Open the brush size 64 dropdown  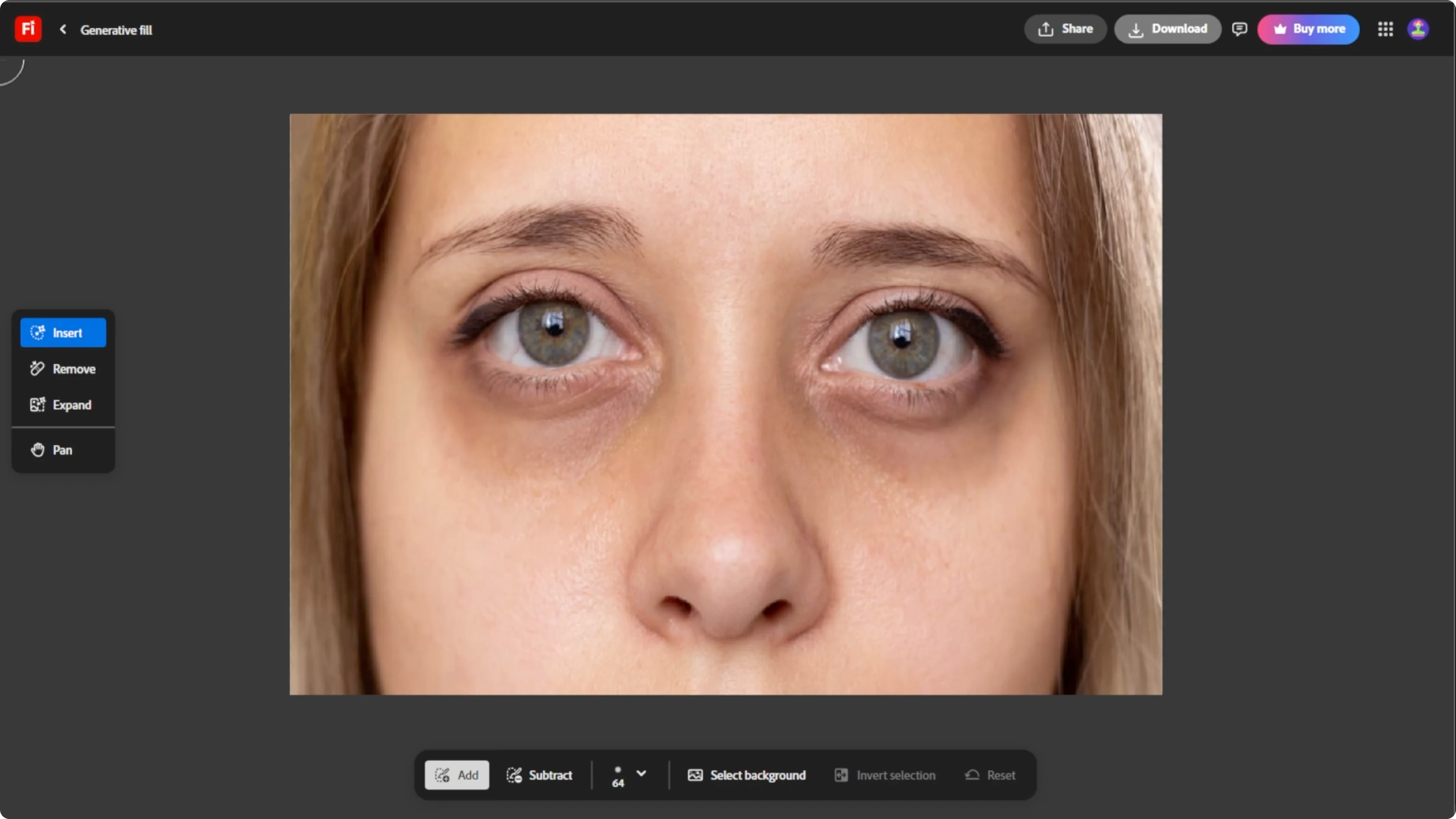click(629, 775)
